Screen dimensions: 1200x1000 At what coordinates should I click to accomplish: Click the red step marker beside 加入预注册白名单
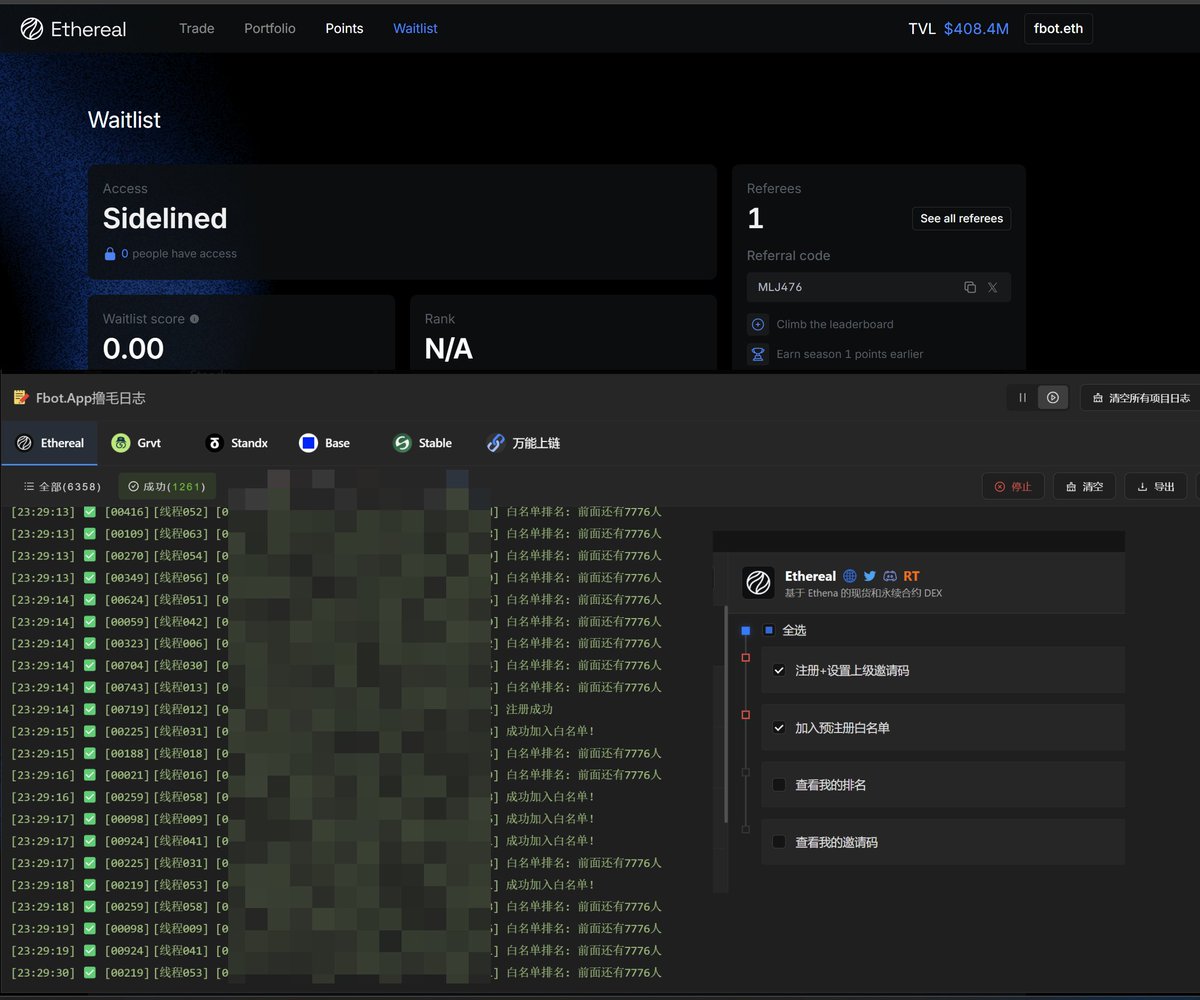click(745, 715)
